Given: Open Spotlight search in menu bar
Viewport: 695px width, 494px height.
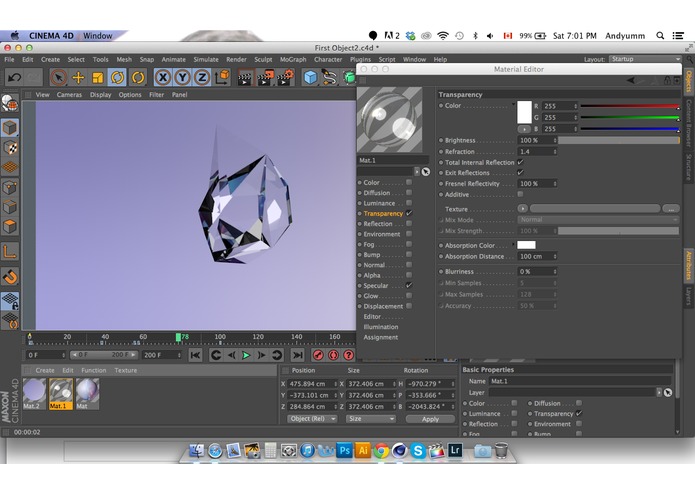Looking at the screenshot, I should (660, 36).
